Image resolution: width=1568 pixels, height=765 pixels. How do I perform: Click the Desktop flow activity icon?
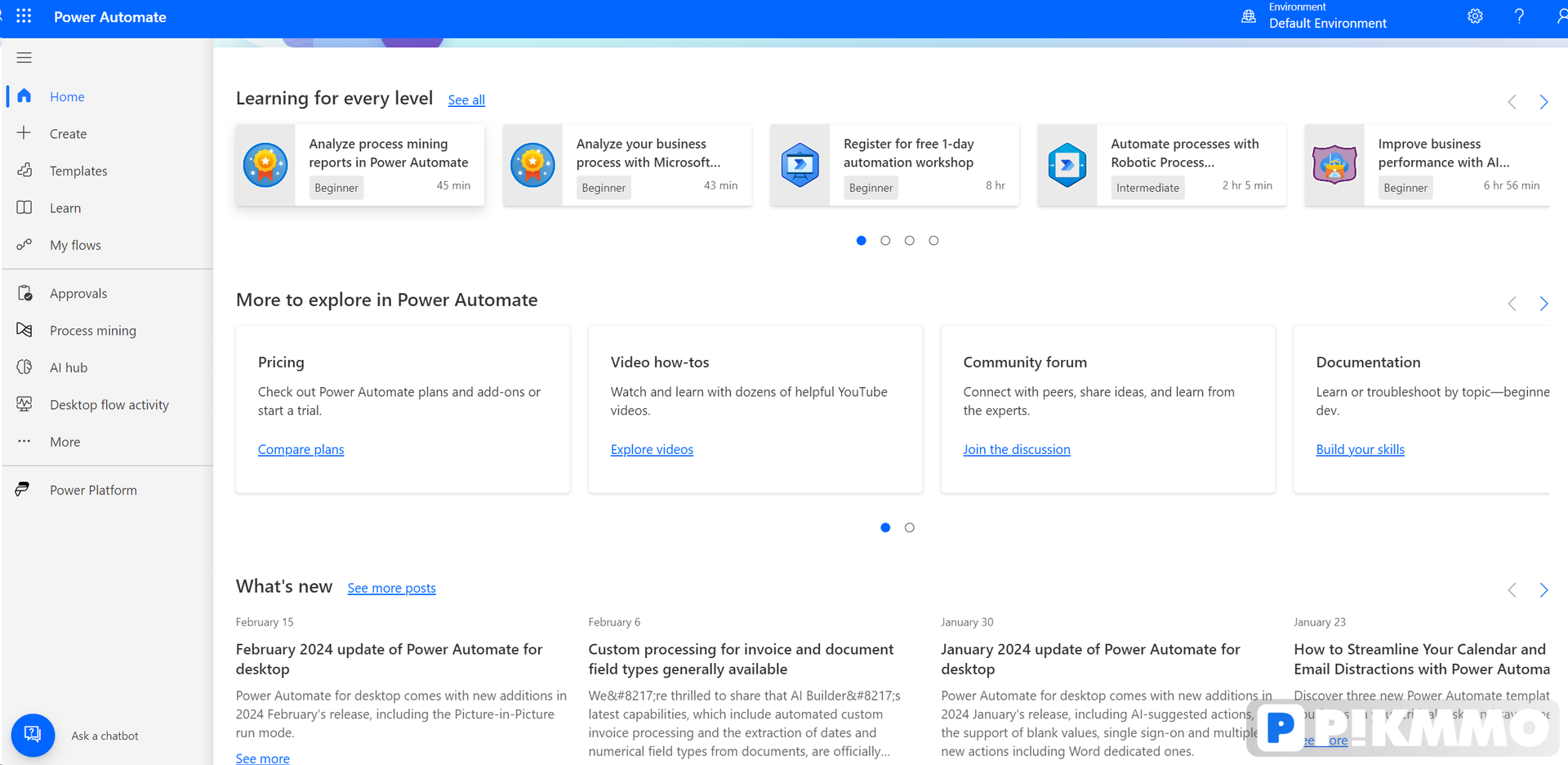[24, 404]
